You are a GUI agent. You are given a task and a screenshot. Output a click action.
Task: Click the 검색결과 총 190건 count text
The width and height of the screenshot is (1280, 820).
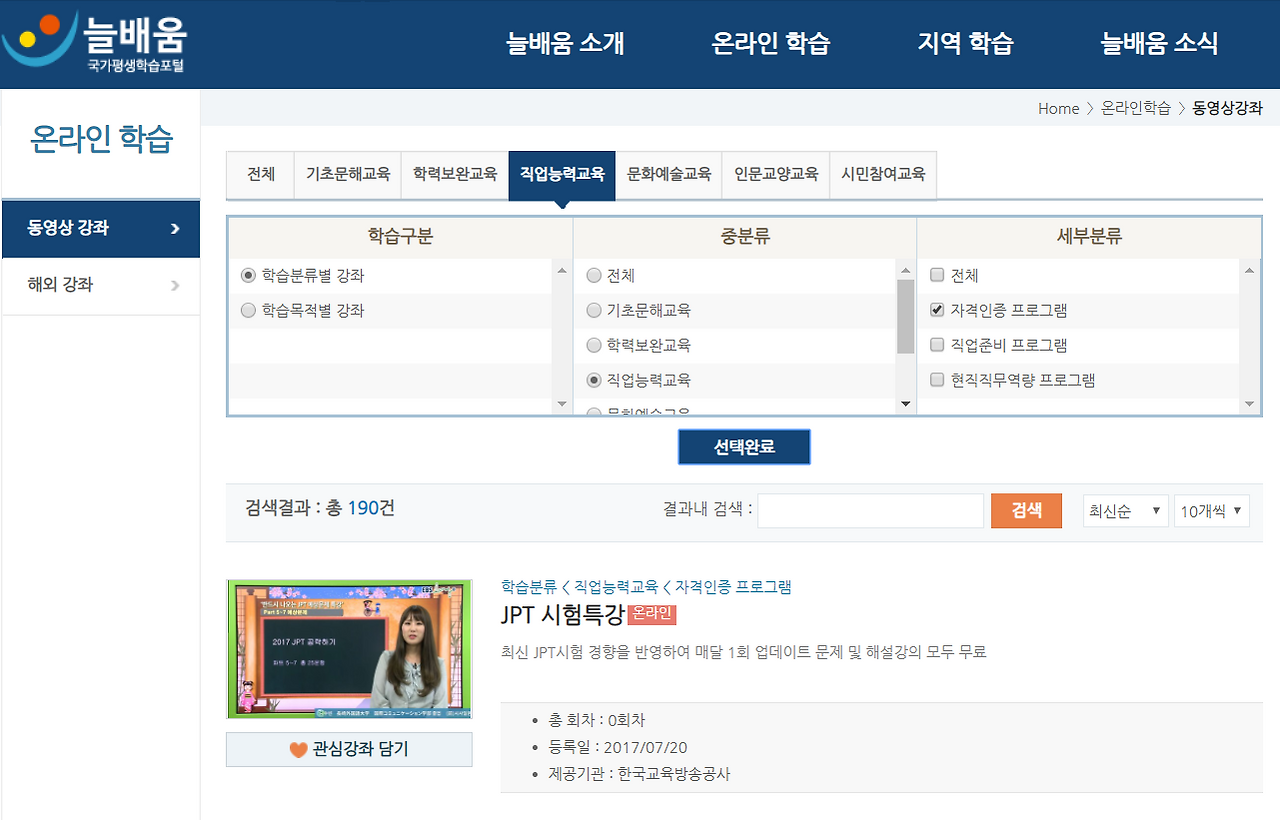tap(320, 508)
